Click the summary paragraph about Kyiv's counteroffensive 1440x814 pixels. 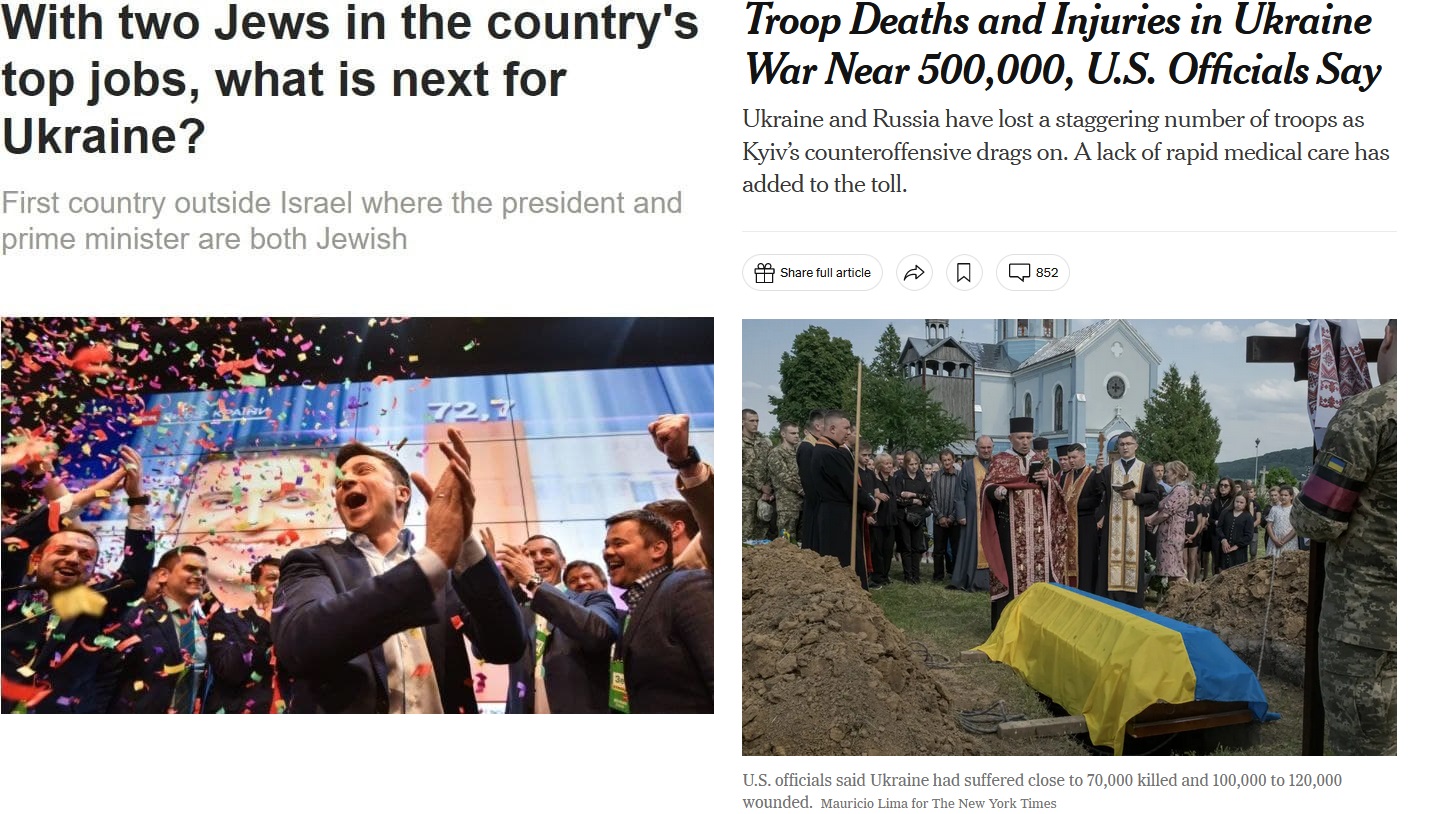point(1065,152)
